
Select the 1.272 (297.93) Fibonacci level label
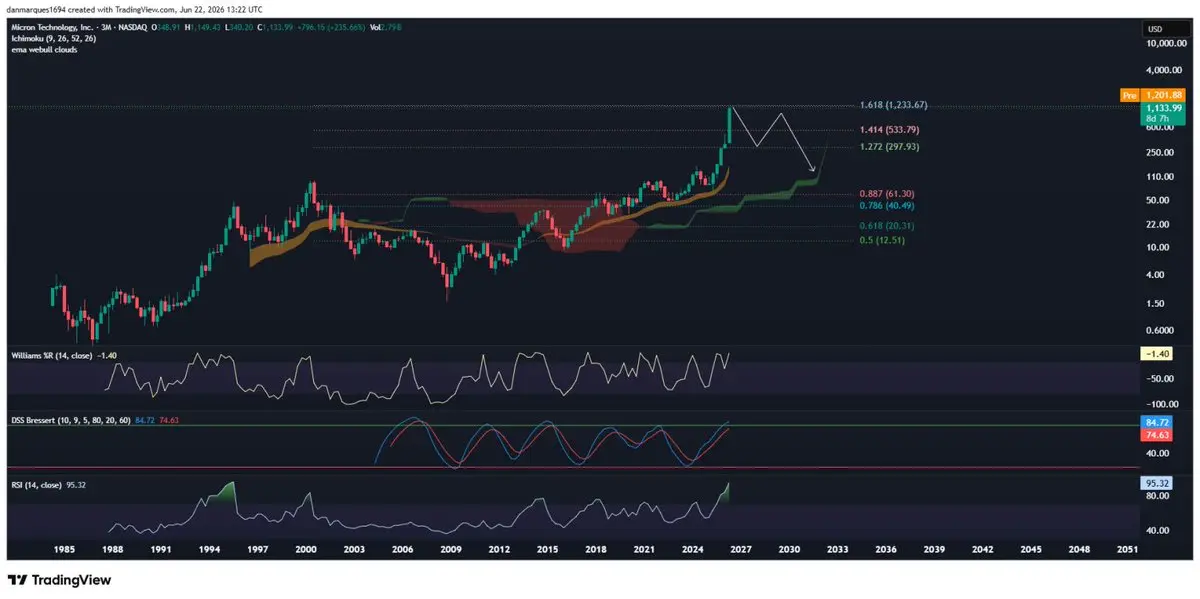pyautogui.click(x=890, y=147)
